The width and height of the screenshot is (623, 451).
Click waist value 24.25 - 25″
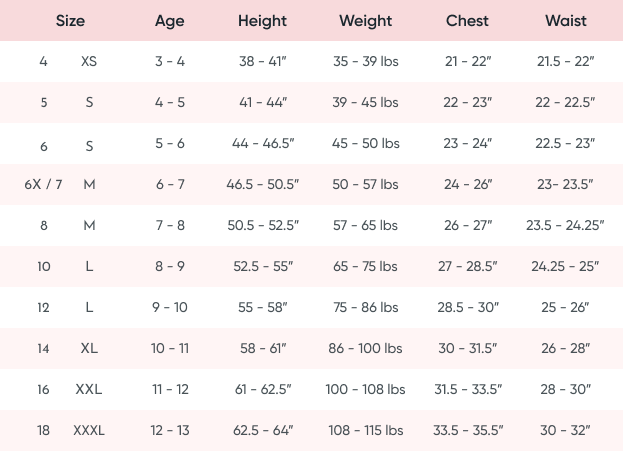(x=566, y=267)
